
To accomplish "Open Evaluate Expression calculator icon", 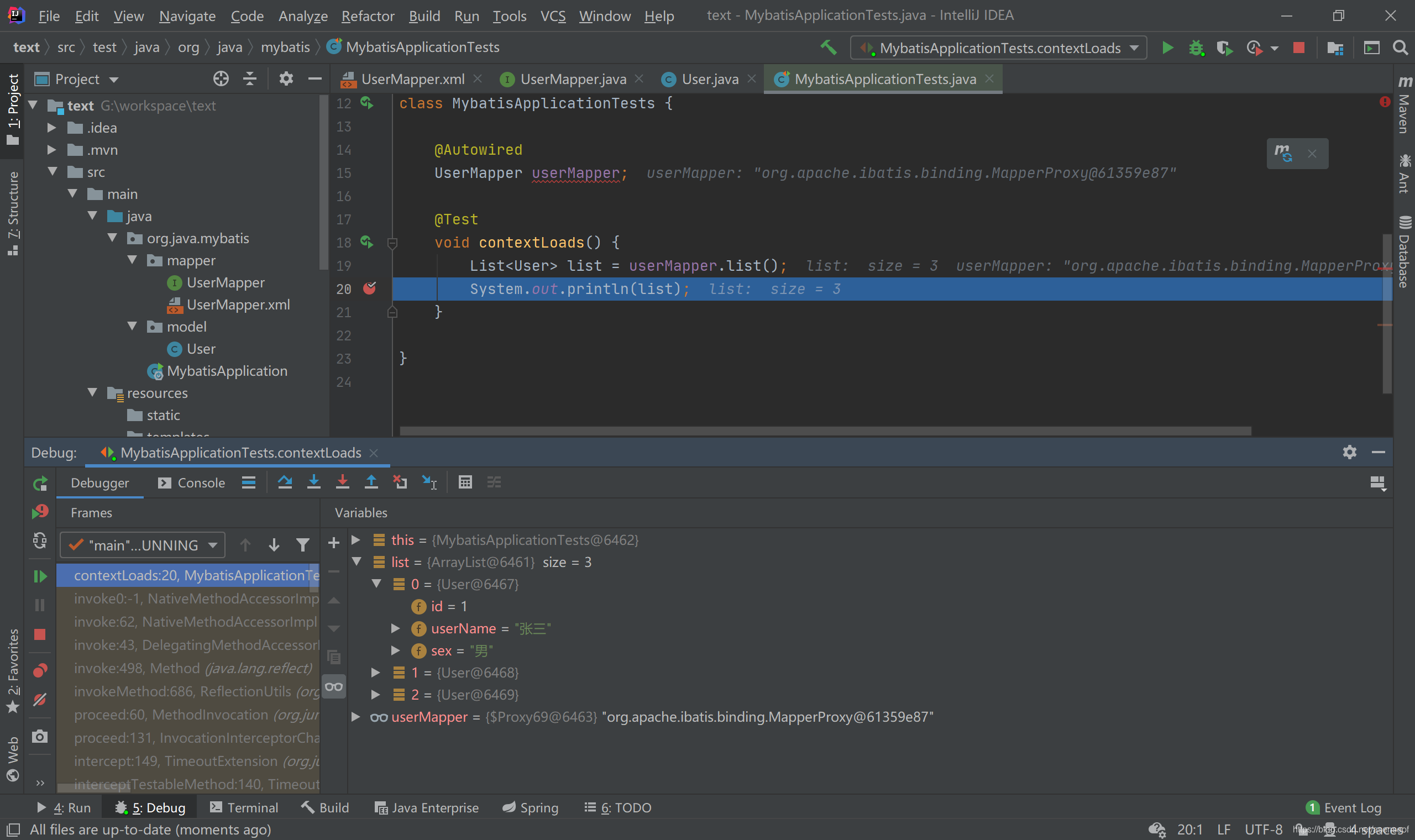I will pyautogui.click(x=465, y=482).
